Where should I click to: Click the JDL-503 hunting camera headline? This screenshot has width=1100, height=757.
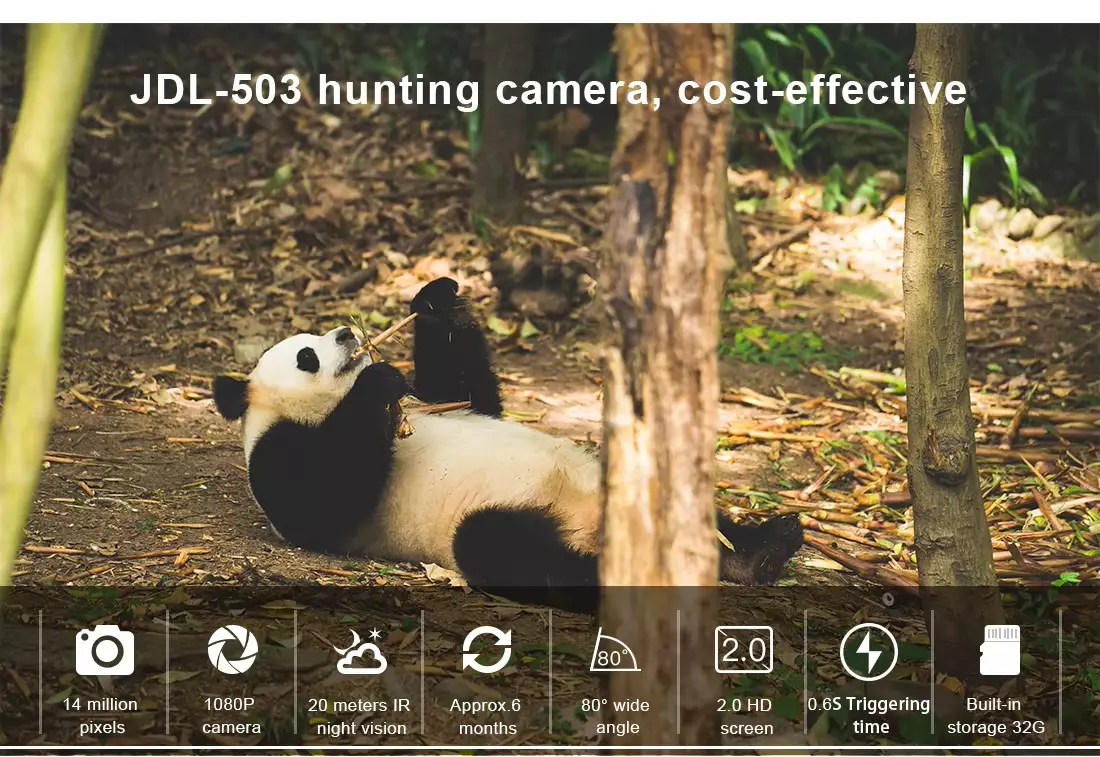click(x=548, y=90)
